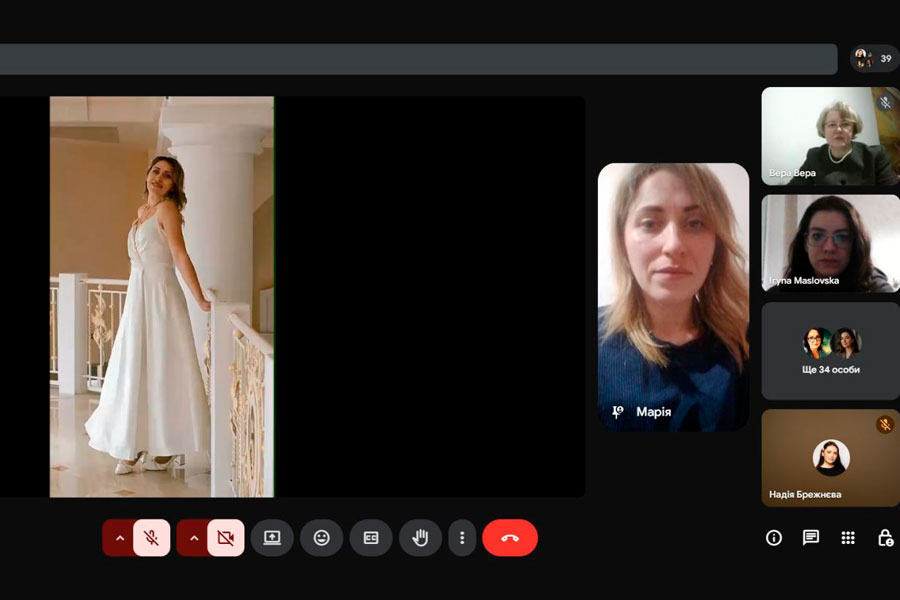900x600 pixels.
Task: Open the three-dot more options menu
Action: click(462, 538)
